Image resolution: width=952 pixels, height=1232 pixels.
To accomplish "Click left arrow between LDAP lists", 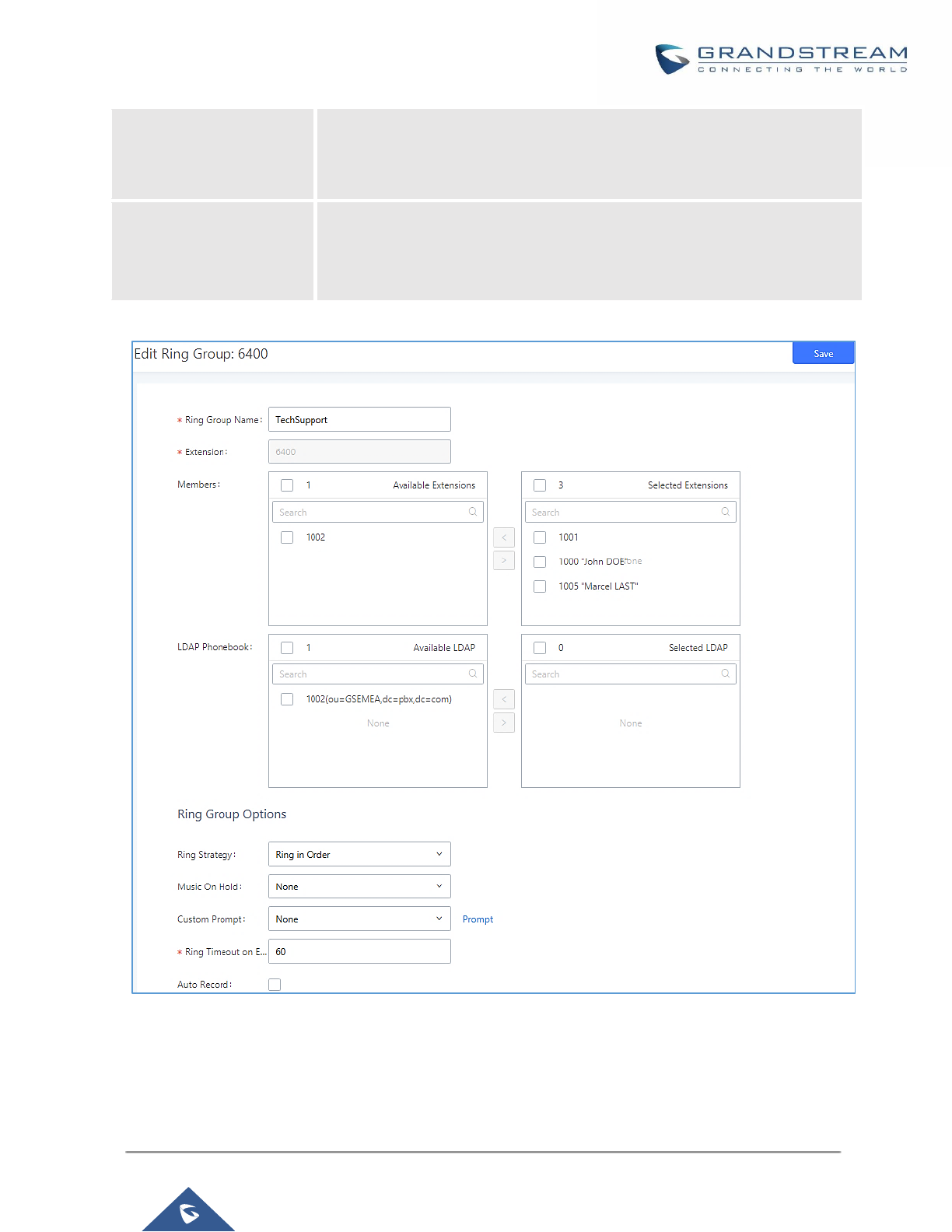I will point(504,699).
